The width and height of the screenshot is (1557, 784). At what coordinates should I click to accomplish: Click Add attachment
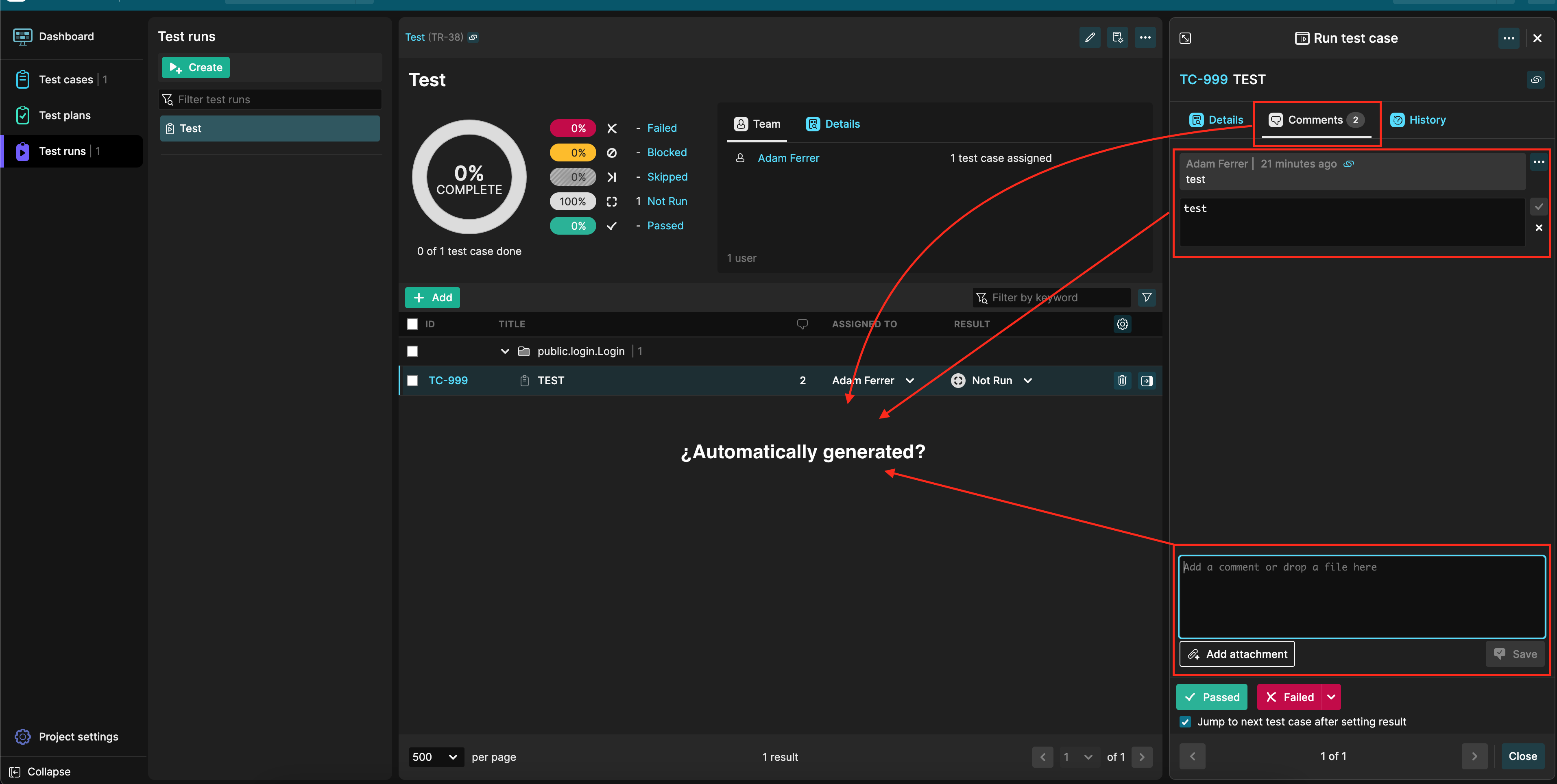point(1236,654)
